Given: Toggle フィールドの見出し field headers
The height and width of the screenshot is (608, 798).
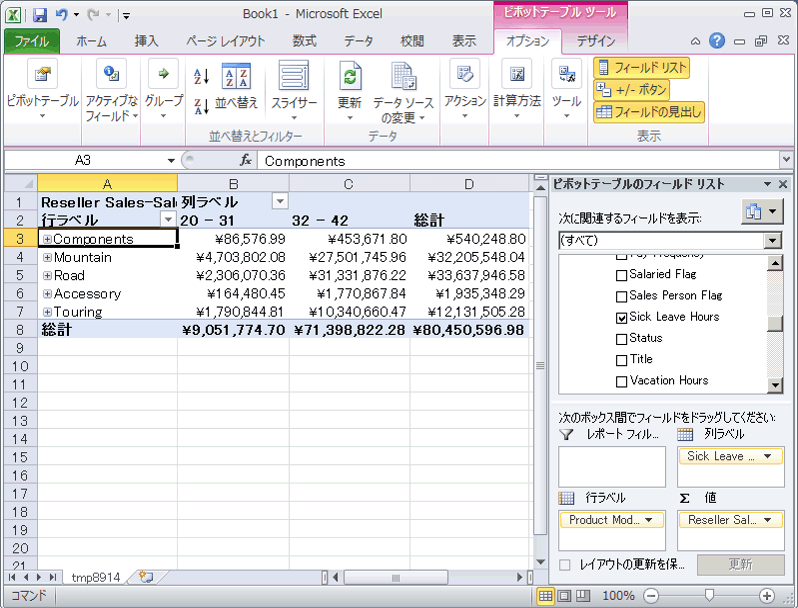Looking at the screenshot, I should pyautogui.click(x=649, y=112).
